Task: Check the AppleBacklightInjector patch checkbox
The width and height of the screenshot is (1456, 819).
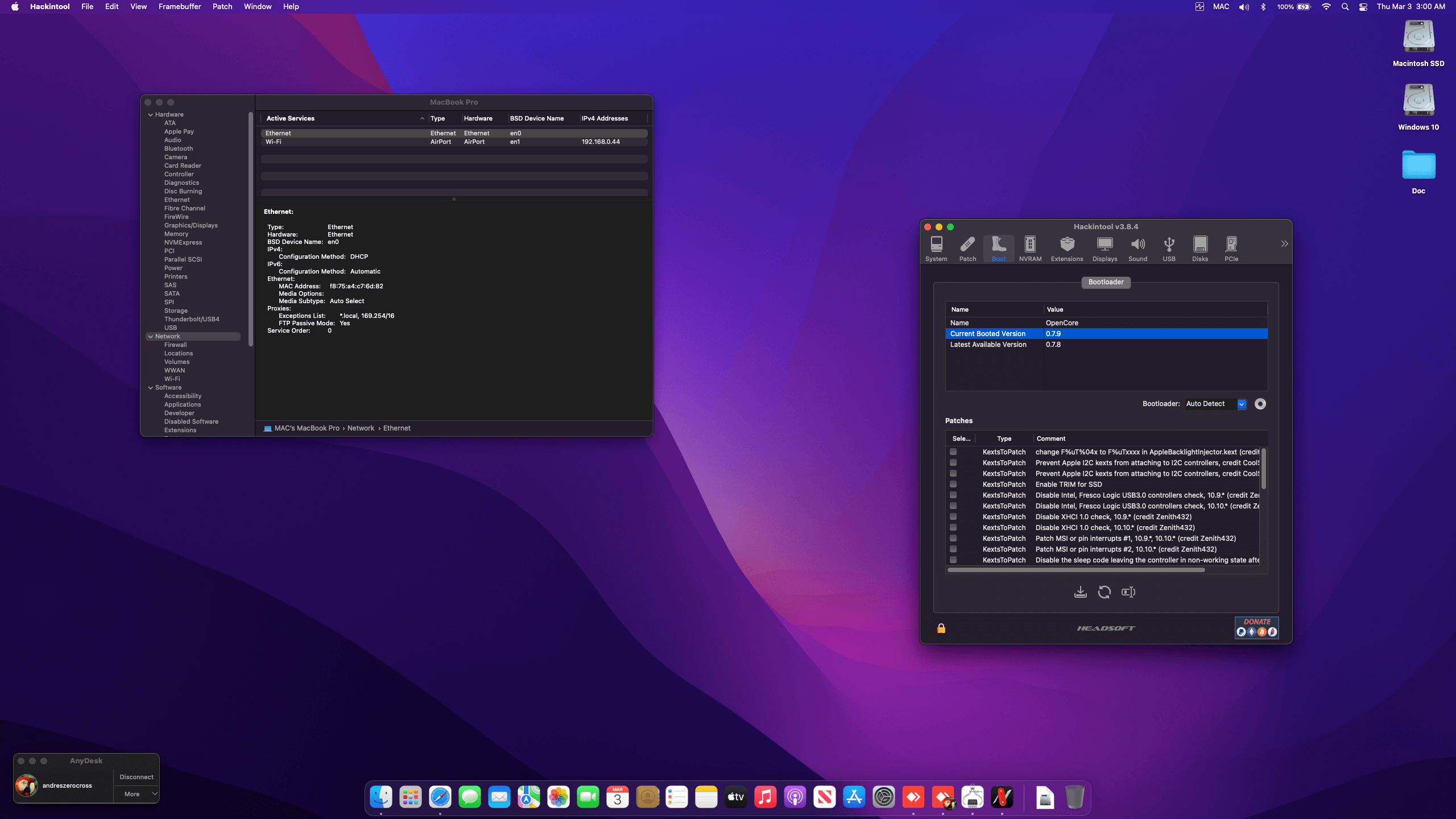Action: pyautogui.click(x=953, y=452)
